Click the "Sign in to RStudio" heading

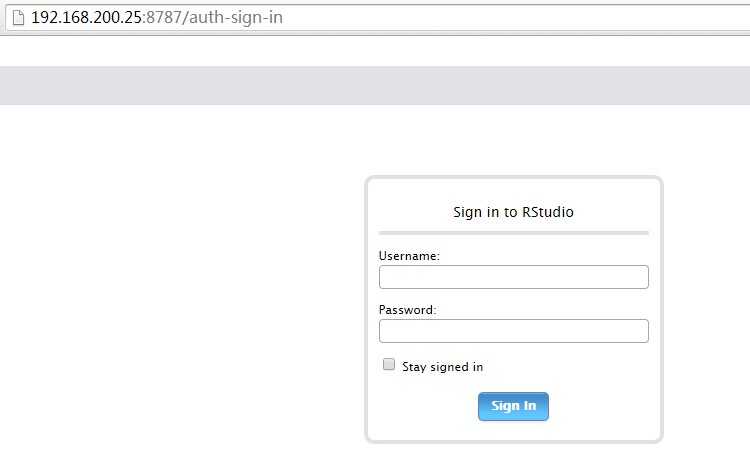click(513, 212)
